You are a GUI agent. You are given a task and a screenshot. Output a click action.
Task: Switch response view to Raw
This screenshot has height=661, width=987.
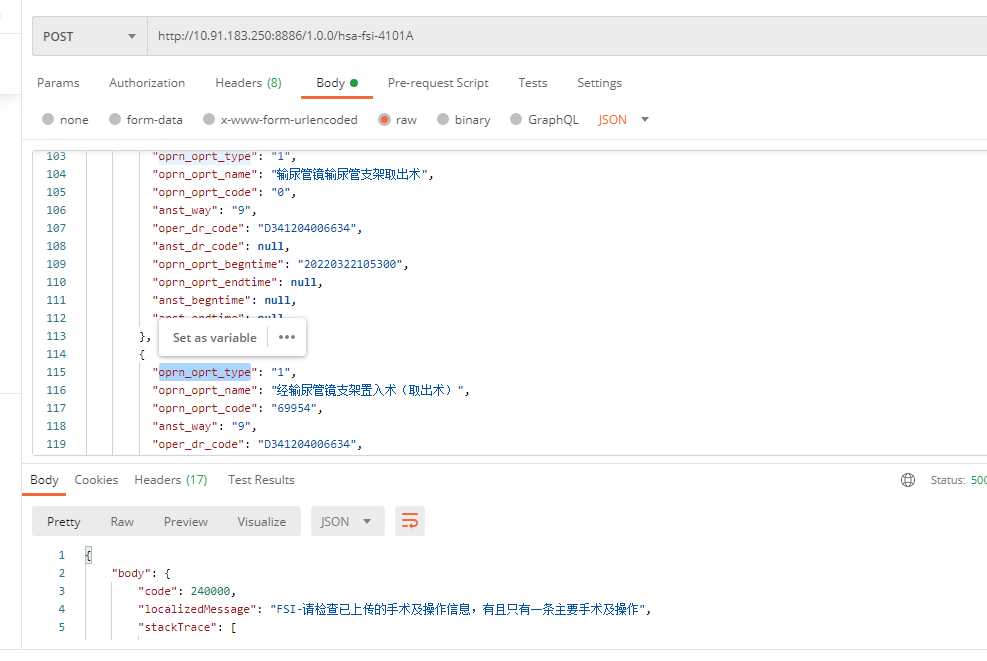pos(122,521)
